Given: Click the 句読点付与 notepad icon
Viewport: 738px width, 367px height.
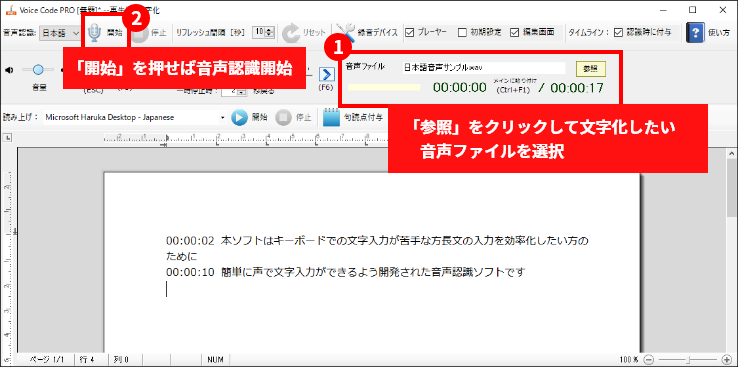Looking at the screenshot, I should click(331, 118).
